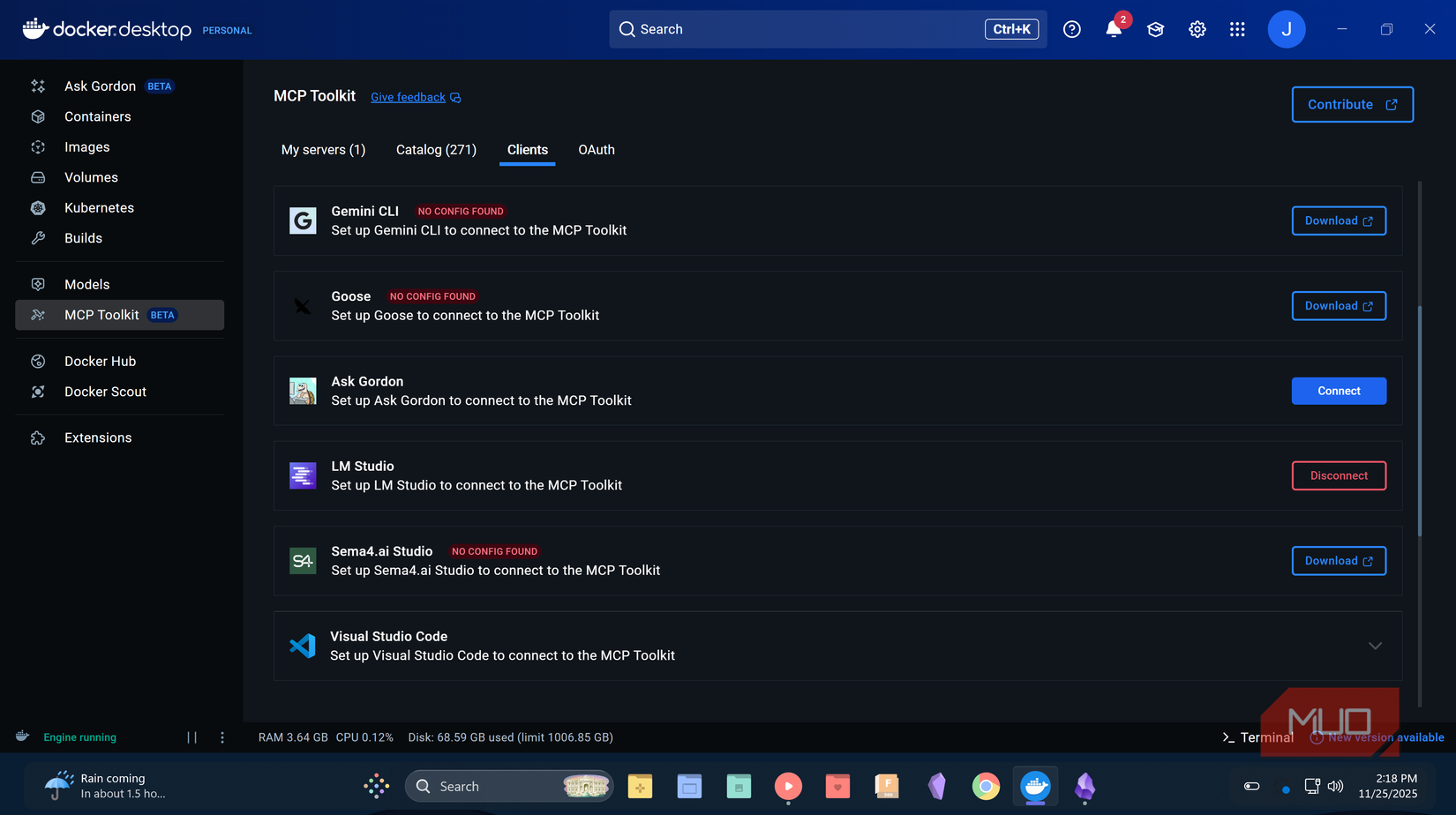1456x815 pixels.
Task: Download Gemini CLI client
Action: [1339, 221]
